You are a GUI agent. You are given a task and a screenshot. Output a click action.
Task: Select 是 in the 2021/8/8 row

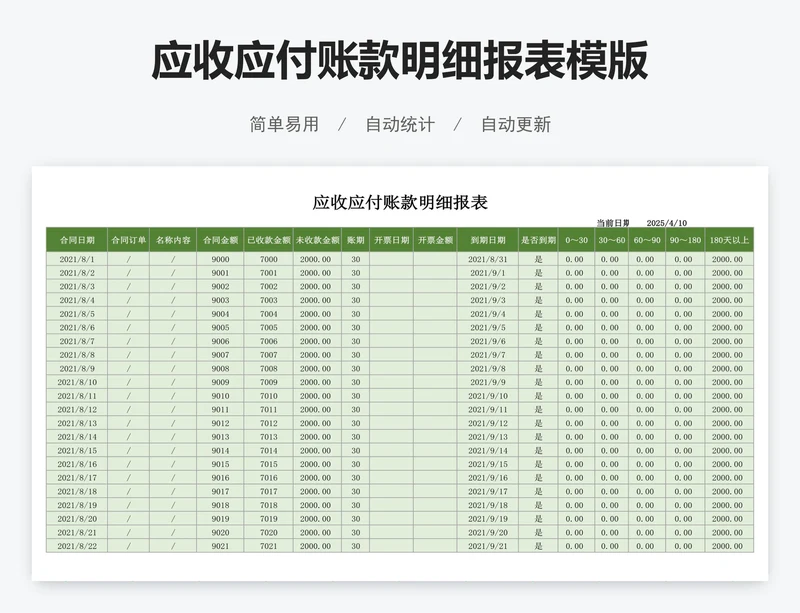[538, 355]
